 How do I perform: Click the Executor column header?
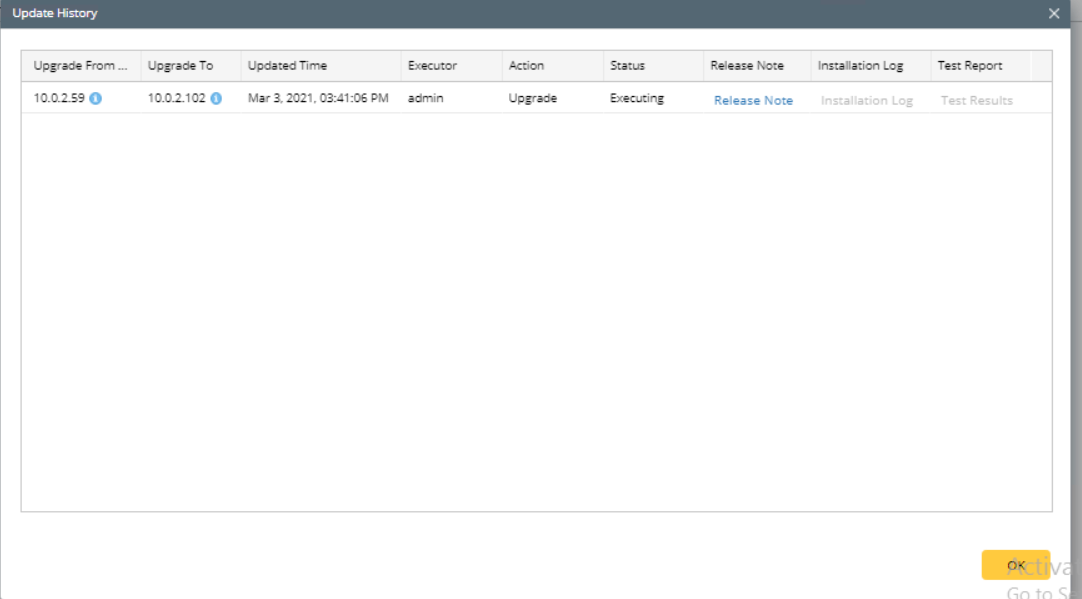click(451, 66)
